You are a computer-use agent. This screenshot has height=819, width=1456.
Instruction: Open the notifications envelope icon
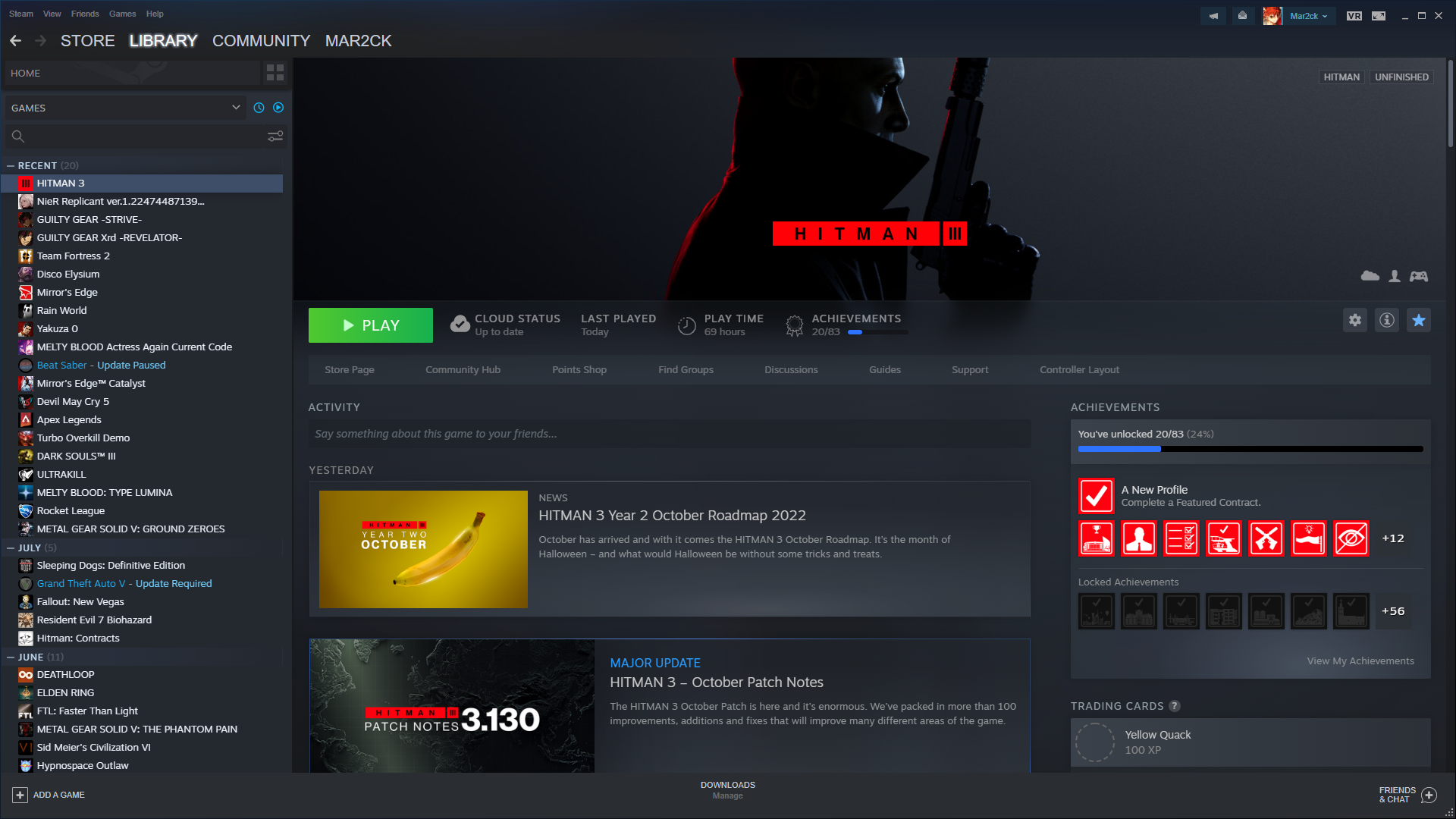pos(1242,15)
